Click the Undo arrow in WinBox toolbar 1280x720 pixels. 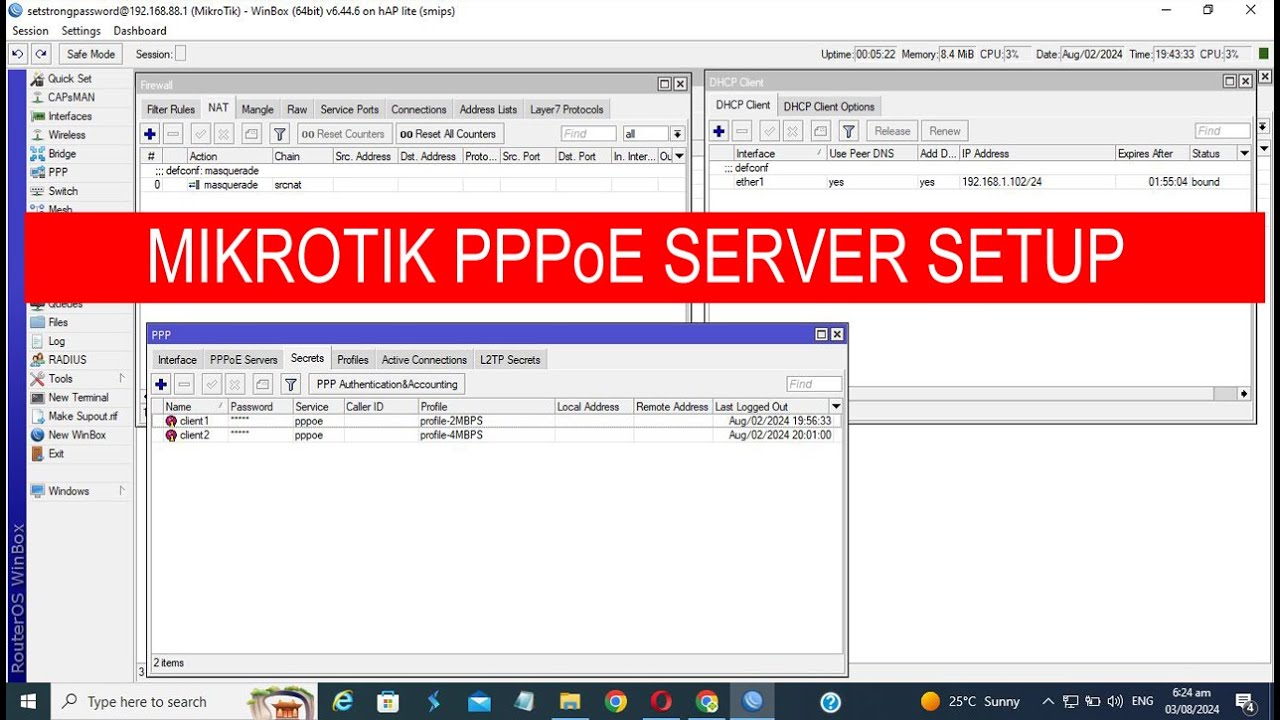tap(17, 54)
